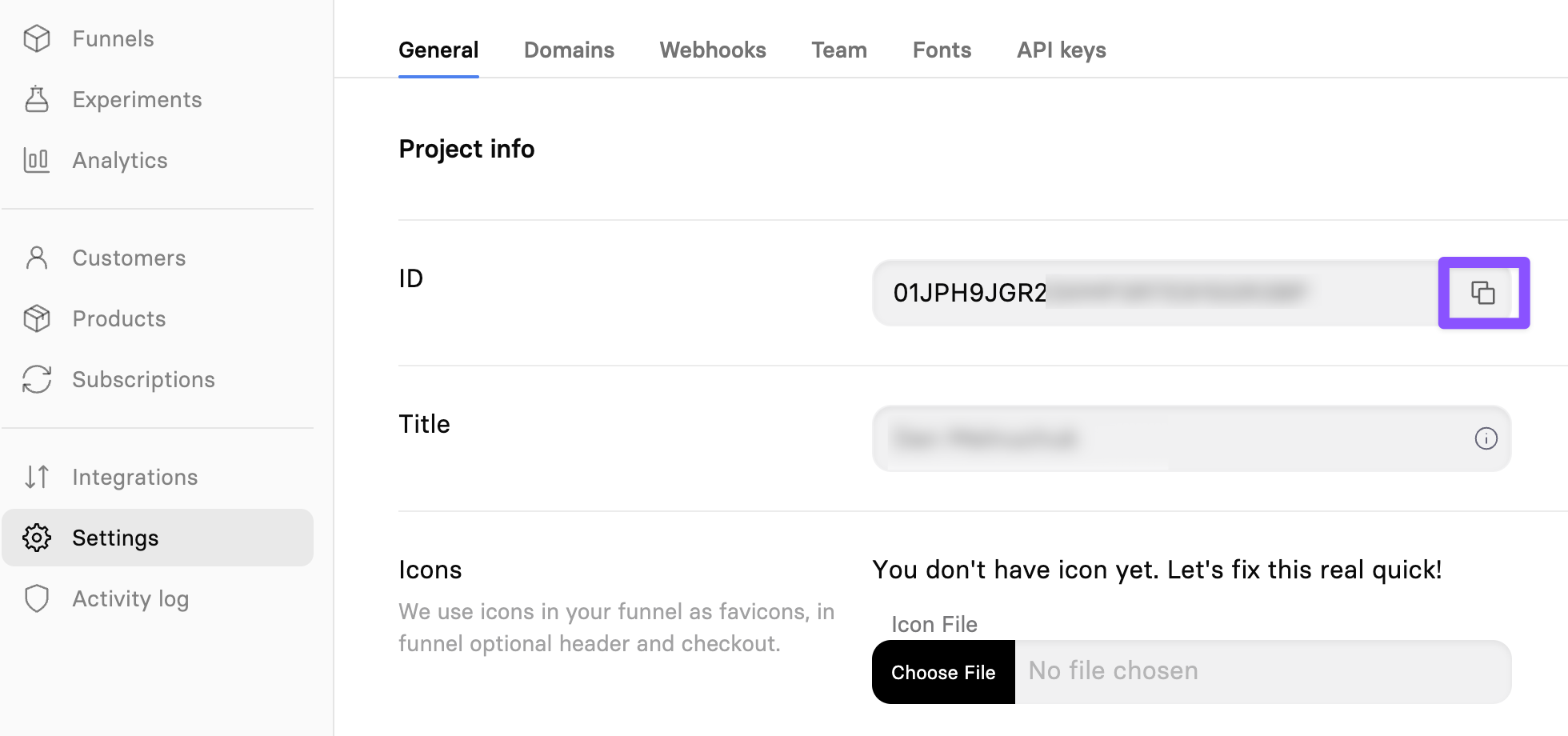Screen dimensions: 1568x736
Task: Select the Fonts tab
Action: pos(942,50)
